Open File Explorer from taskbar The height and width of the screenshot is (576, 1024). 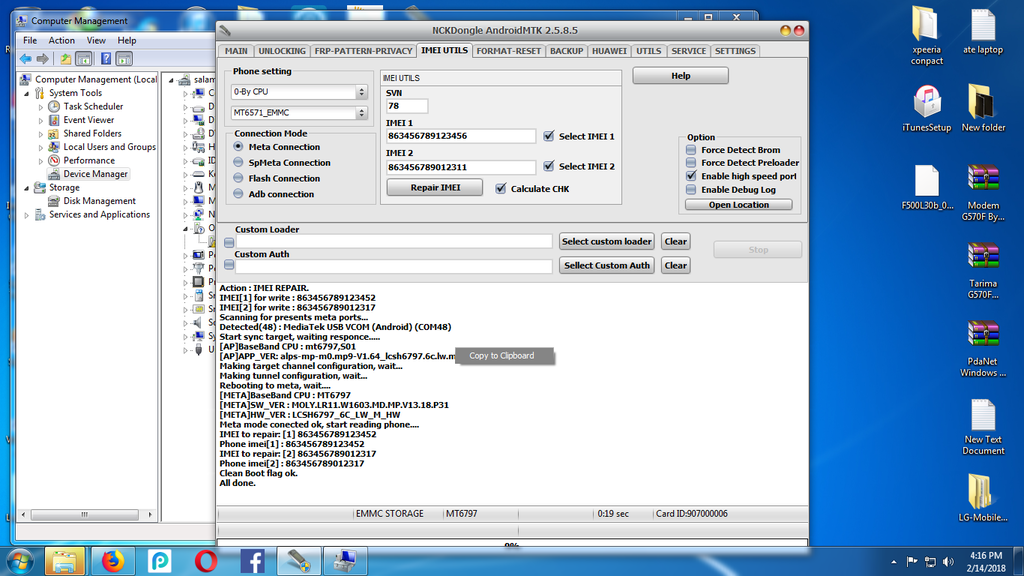pos(64,562)
